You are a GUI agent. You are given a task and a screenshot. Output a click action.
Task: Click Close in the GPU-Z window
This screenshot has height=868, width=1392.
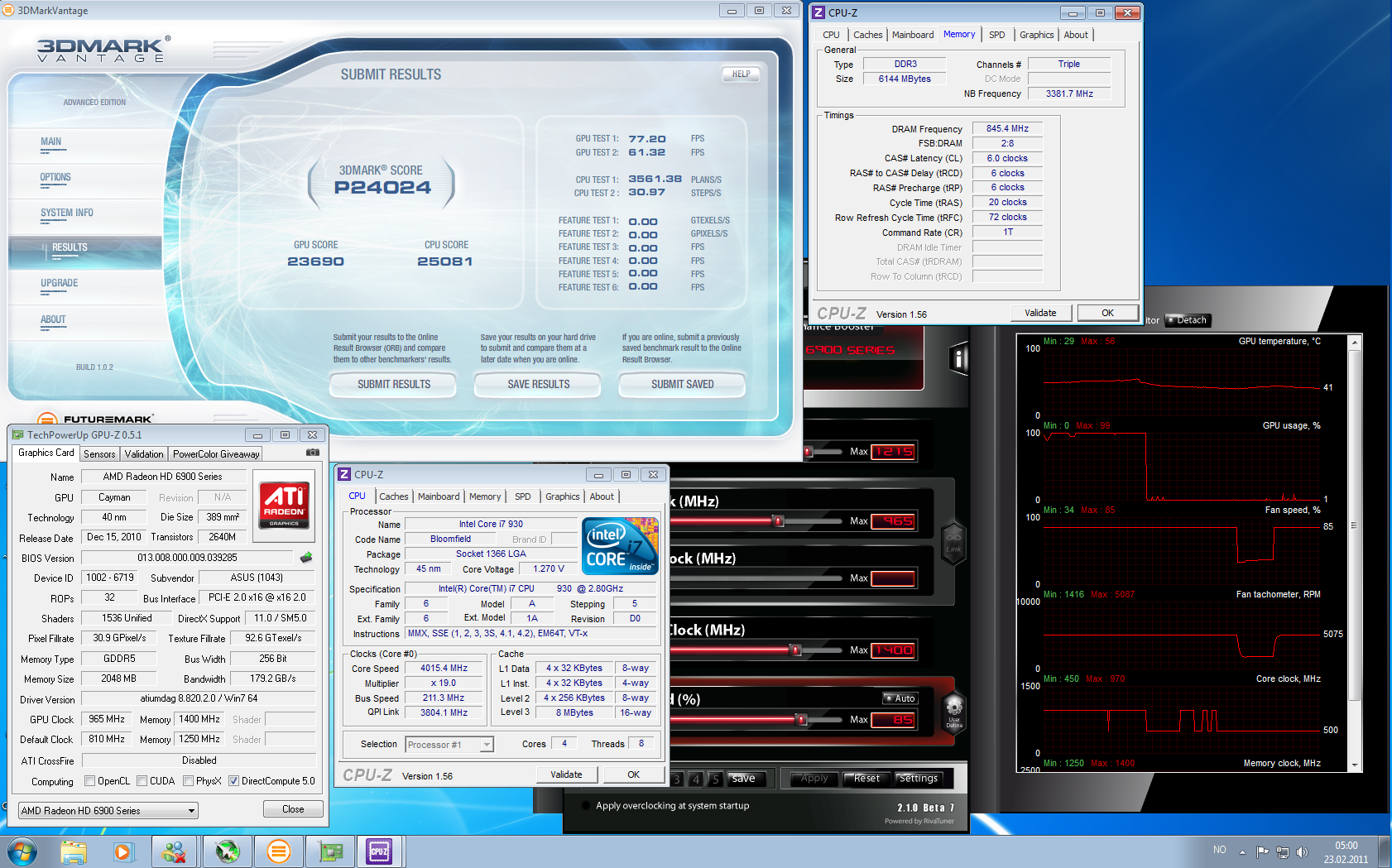click(293, 809)
